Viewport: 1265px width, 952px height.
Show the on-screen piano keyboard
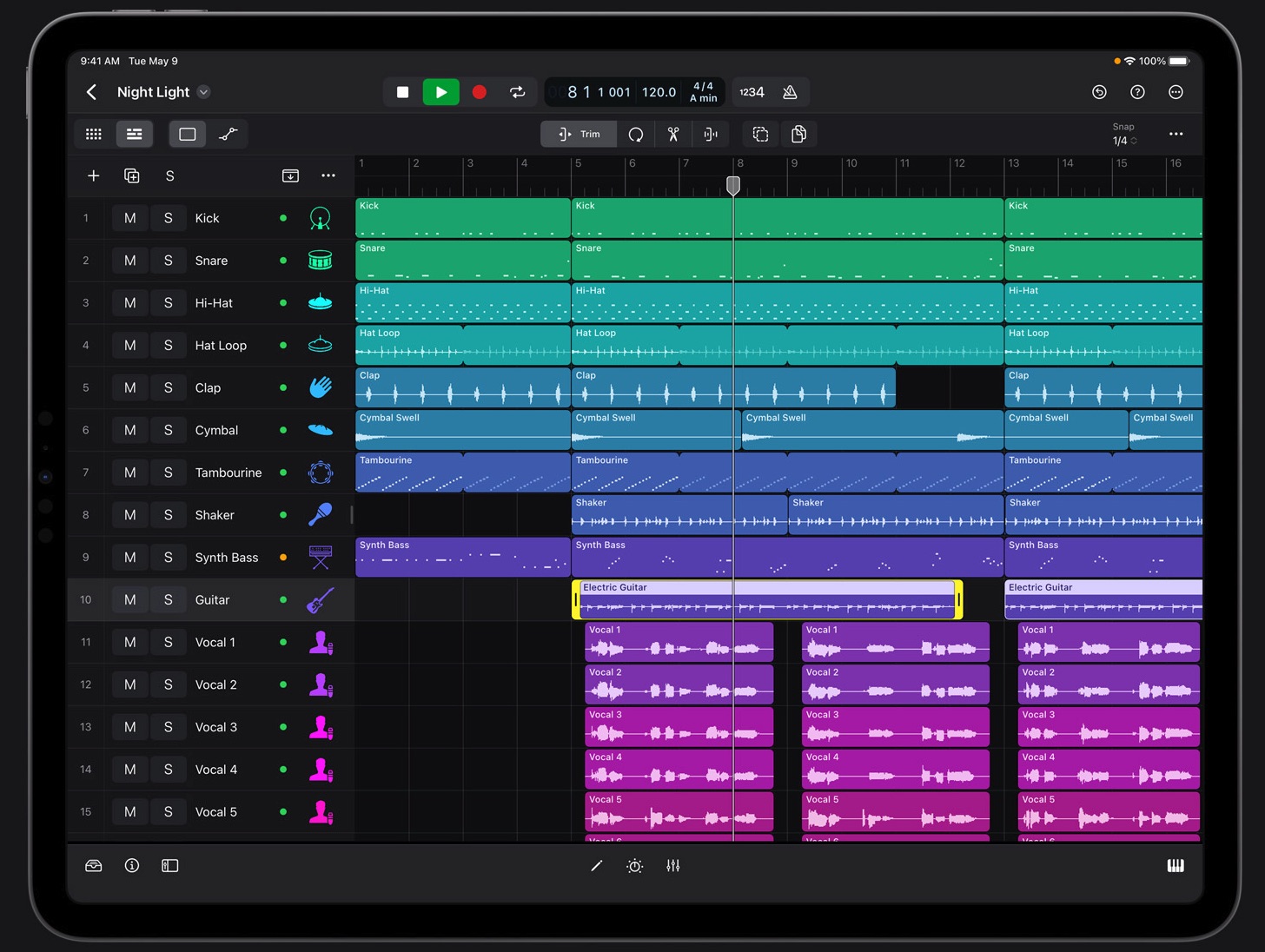[1176, 866]
